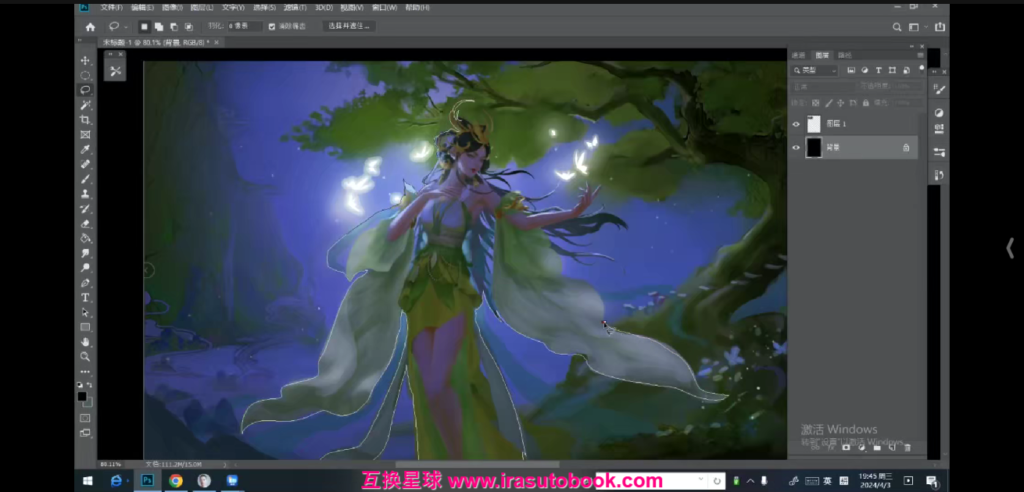The width and height of the screenshot is (1024, 492).
Task: Select the Hand tool
Action: pyautogui.click(x=85, y=342)
